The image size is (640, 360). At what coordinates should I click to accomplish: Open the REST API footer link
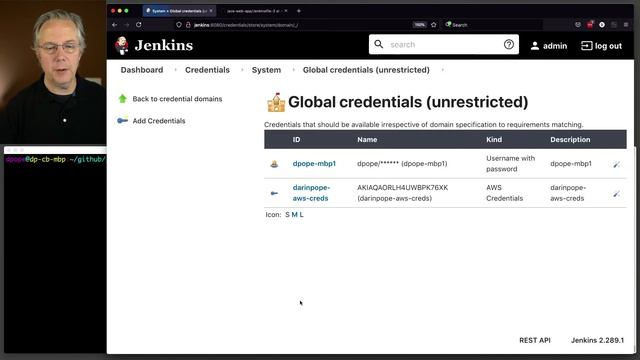point(535,340)
